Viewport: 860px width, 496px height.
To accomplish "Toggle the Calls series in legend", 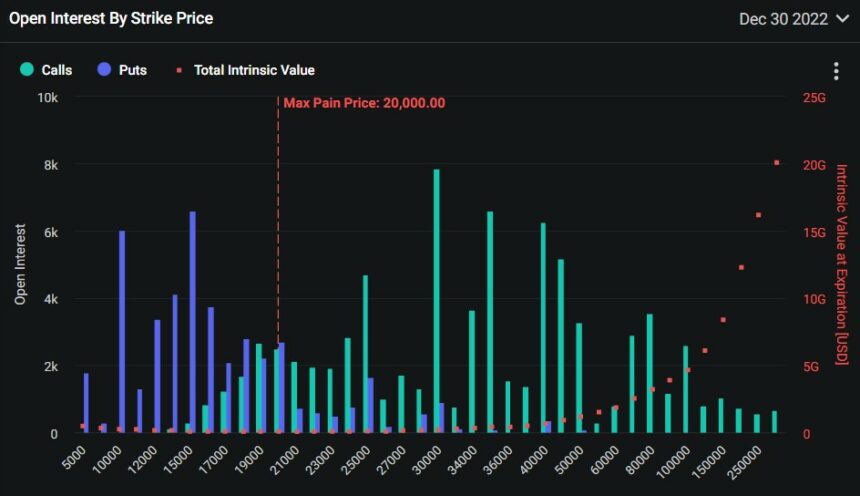I will [x=56, y=70].
